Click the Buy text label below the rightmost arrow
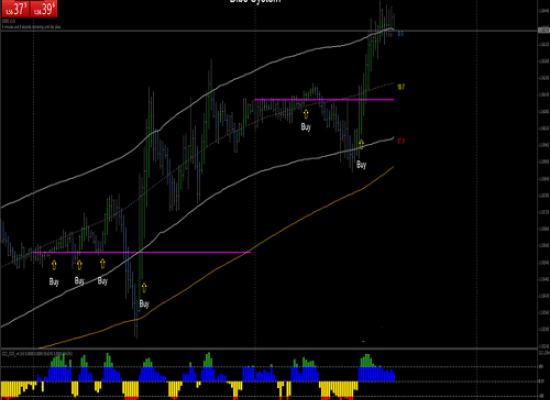 361,165
